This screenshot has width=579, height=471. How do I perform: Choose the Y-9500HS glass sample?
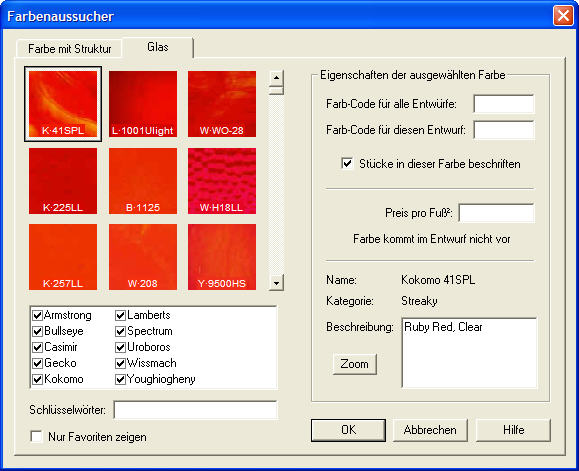click(x=222, y=257)
